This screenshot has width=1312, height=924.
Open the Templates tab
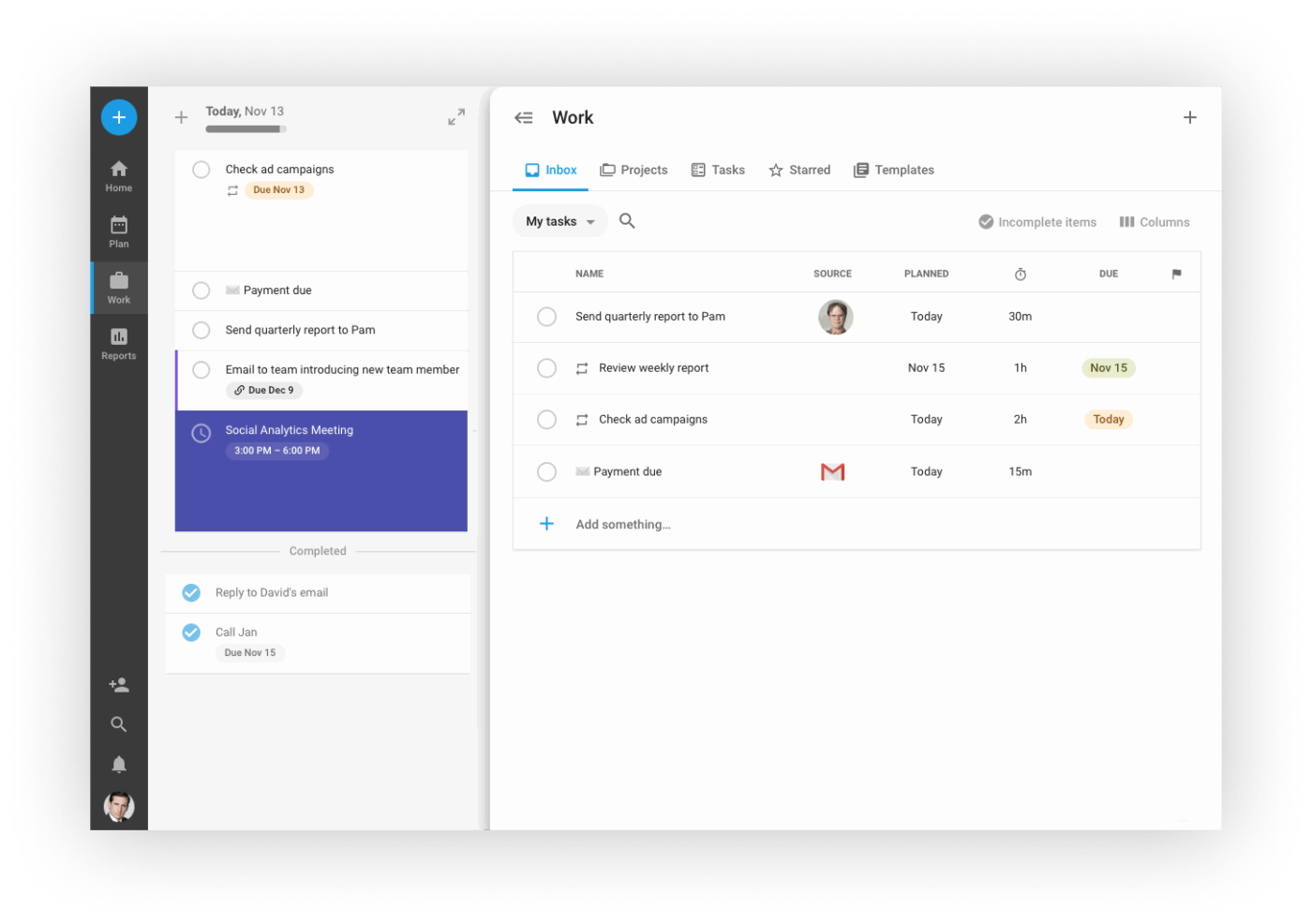893,170
